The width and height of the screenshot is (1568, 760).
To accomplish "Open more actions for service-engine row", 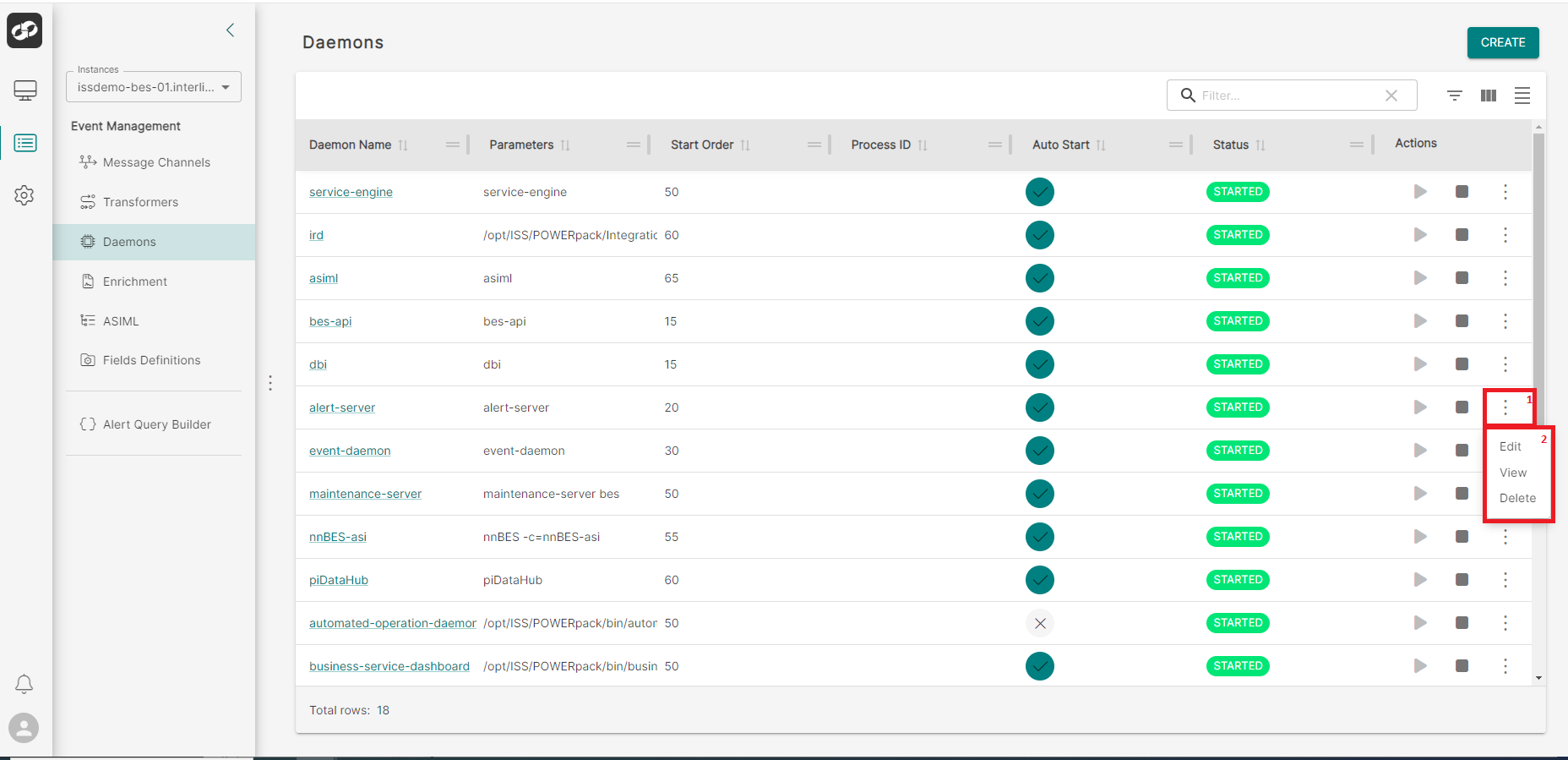I will tap(1505, 192).
